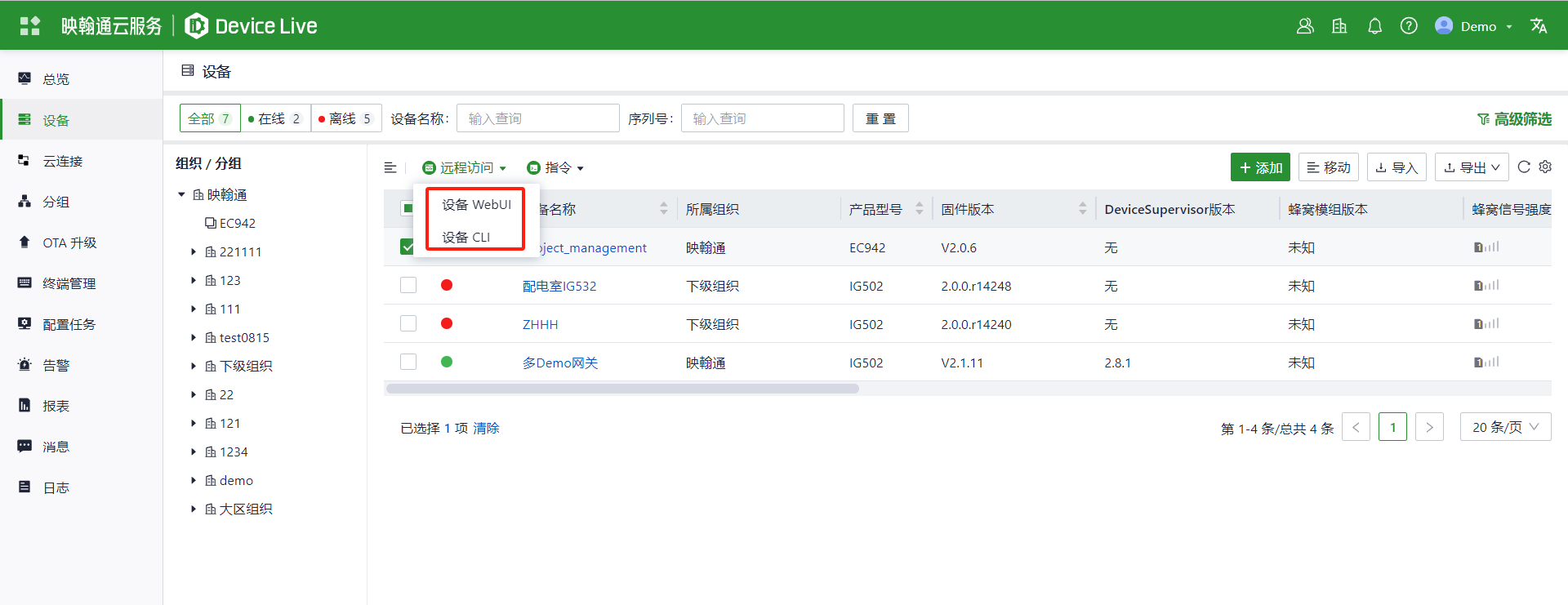1568x605 pixels.
Task: Click the Device Live logo
Action: pos(252,26)
